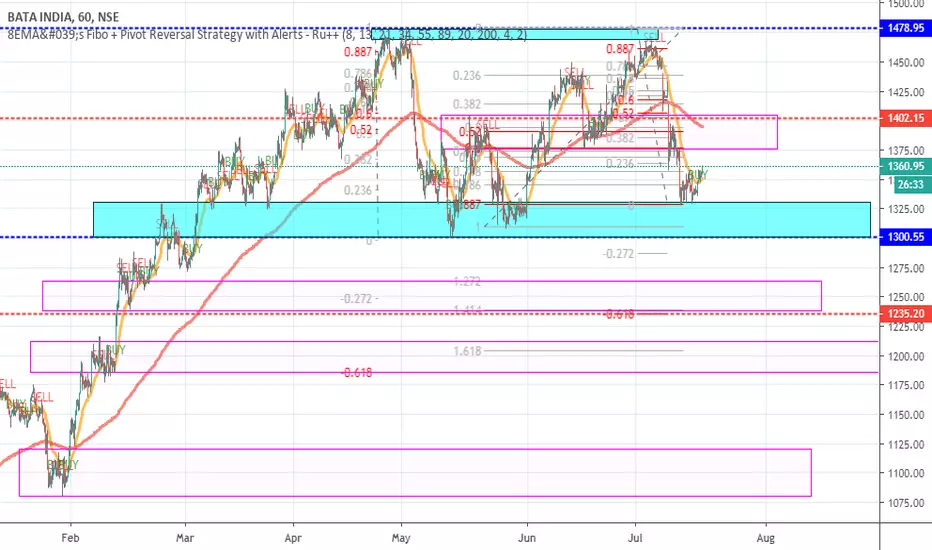Viewport: 932px width, 550px height.
Task: Select the magenta rectangle containing the 1.618 label
Action: (455, 357)
